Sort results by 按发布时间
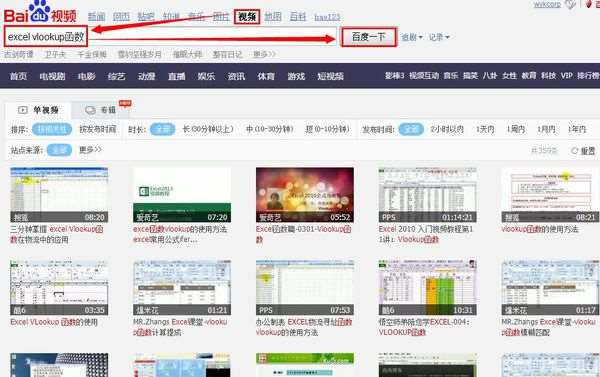Screen dimensions: 600x377 [98, 129]
